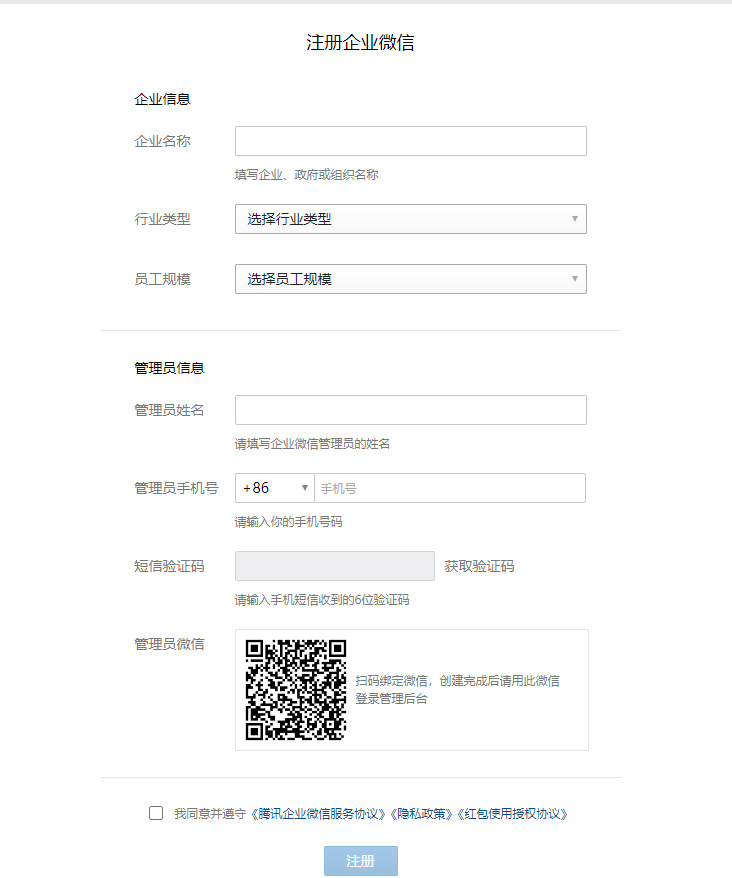Click the 注册 submit button
732x878 pixels.
point(361,861)
